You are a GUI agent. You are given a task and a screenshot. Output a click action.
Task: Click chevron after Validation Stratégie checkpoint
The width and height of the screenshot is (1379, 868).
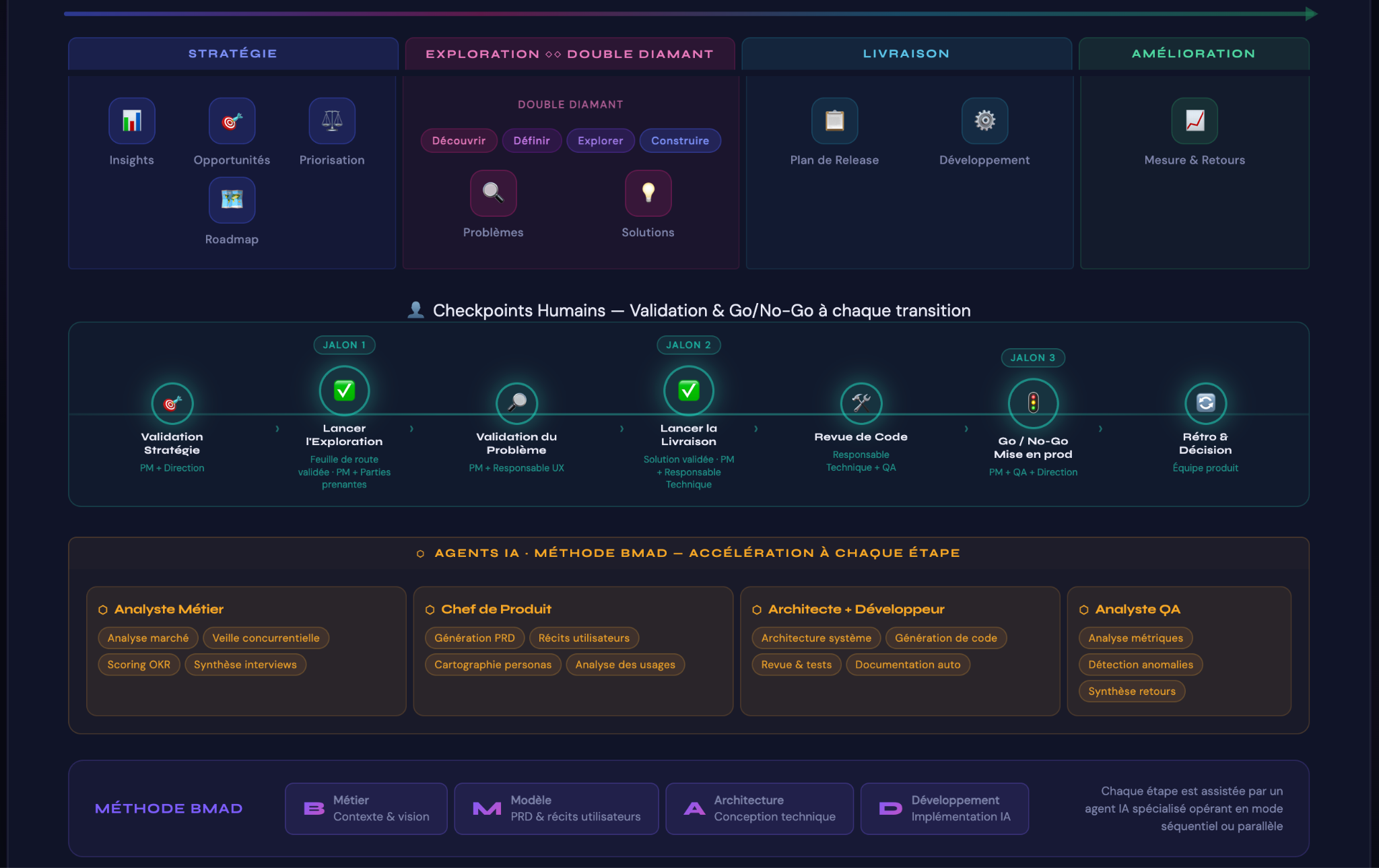[277, 429]
